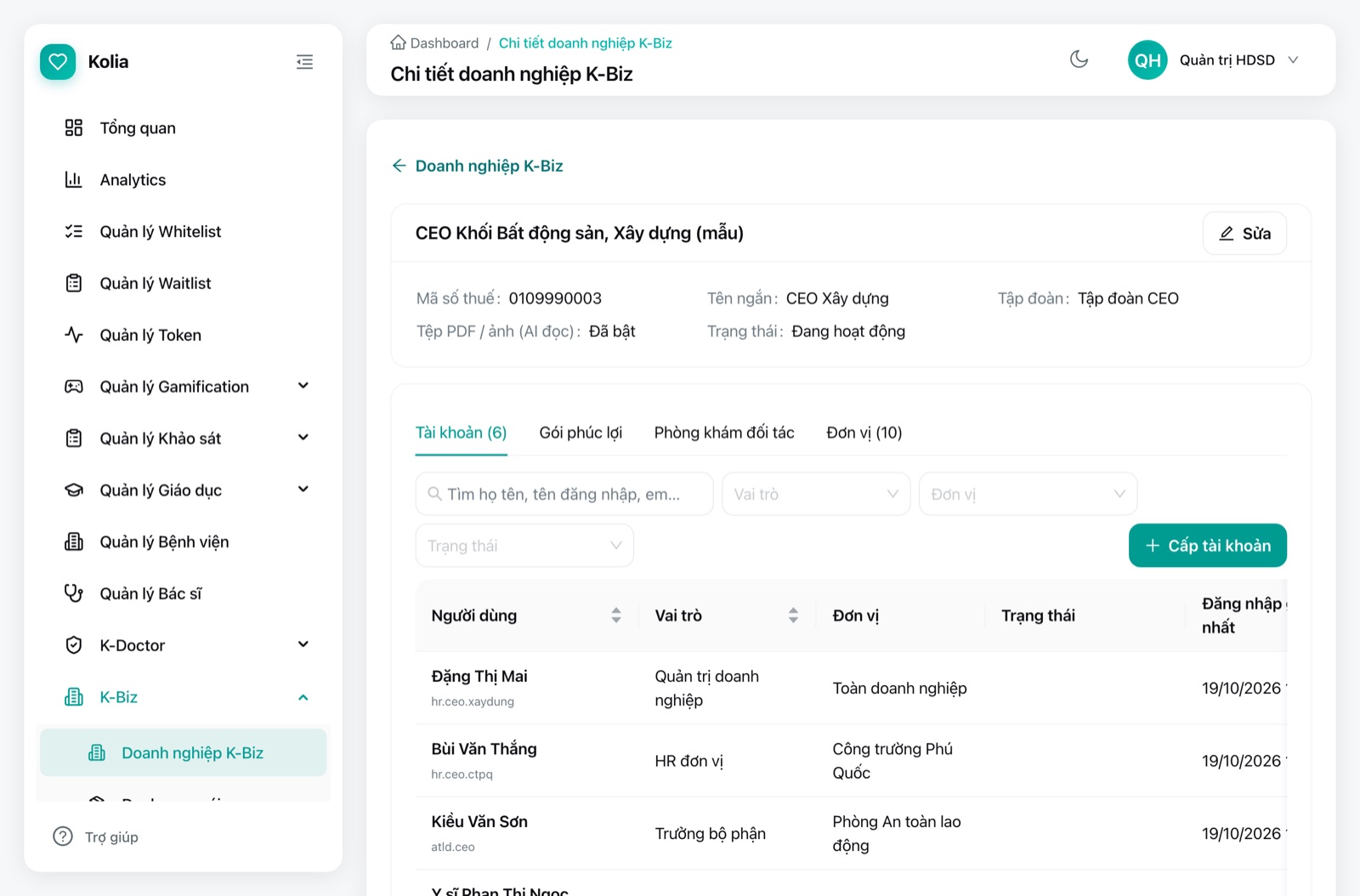Click the Dashboard home icon in breadcrumb
Viewport: 1360px width, 896px height.
coord(398,43)
